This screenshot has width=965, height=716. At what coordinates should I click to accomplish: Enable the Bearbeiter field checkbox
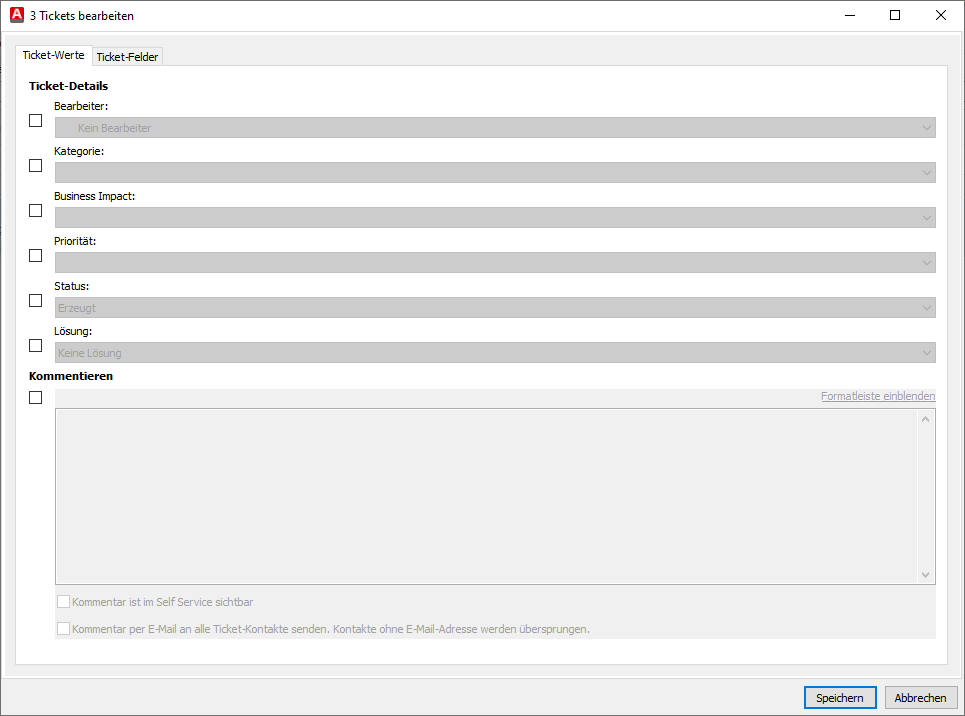pyautogui.click(x=36, y=121)
